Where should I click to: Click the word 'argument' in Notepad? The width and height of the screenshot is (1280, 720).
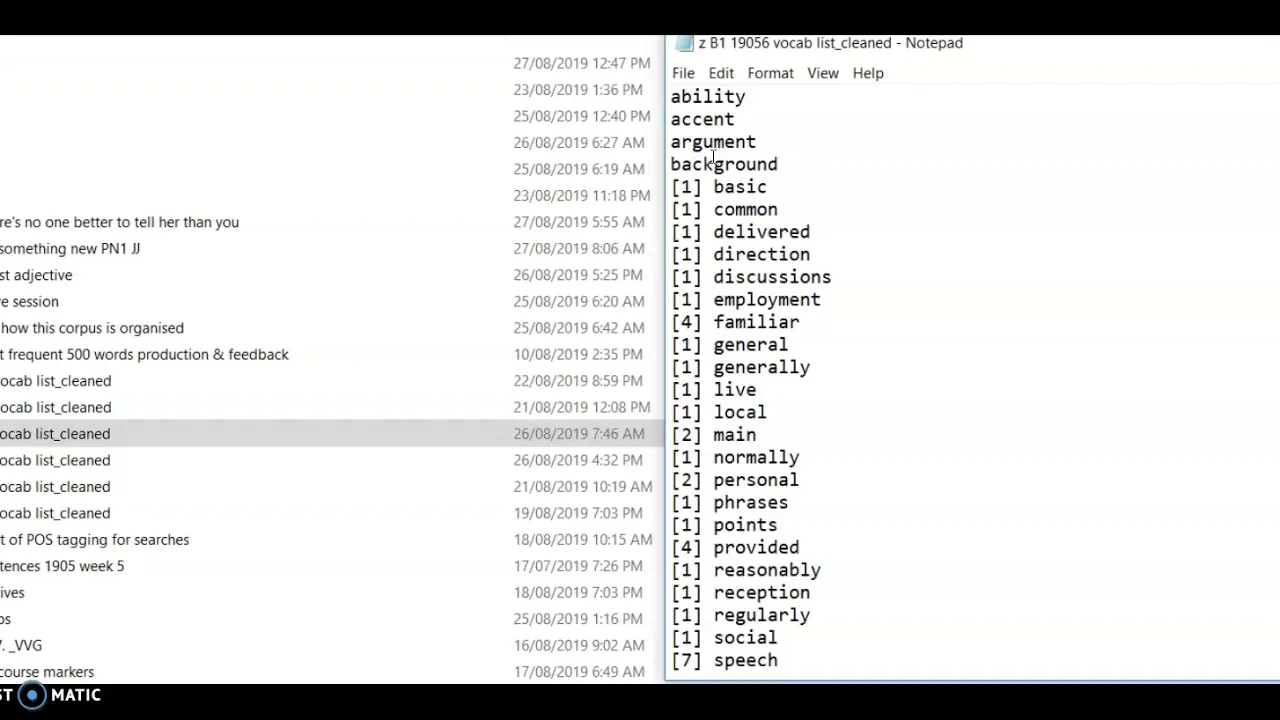(713, 142)
